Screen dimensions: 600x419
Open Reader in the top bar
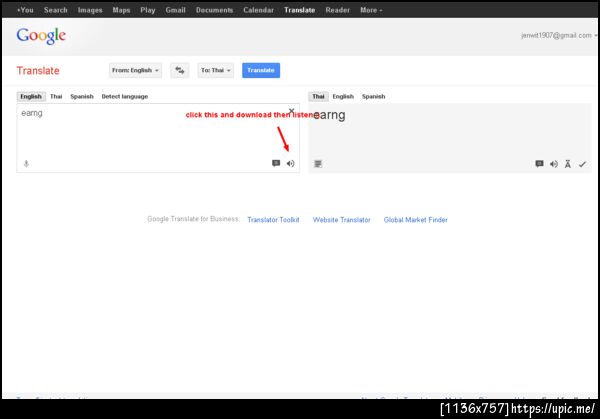tap(338, 10)
